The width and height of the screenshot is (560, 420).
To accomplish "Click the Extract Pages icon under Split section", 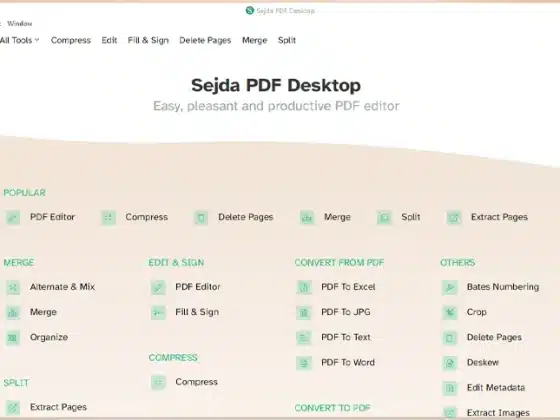I will (13, 408).
